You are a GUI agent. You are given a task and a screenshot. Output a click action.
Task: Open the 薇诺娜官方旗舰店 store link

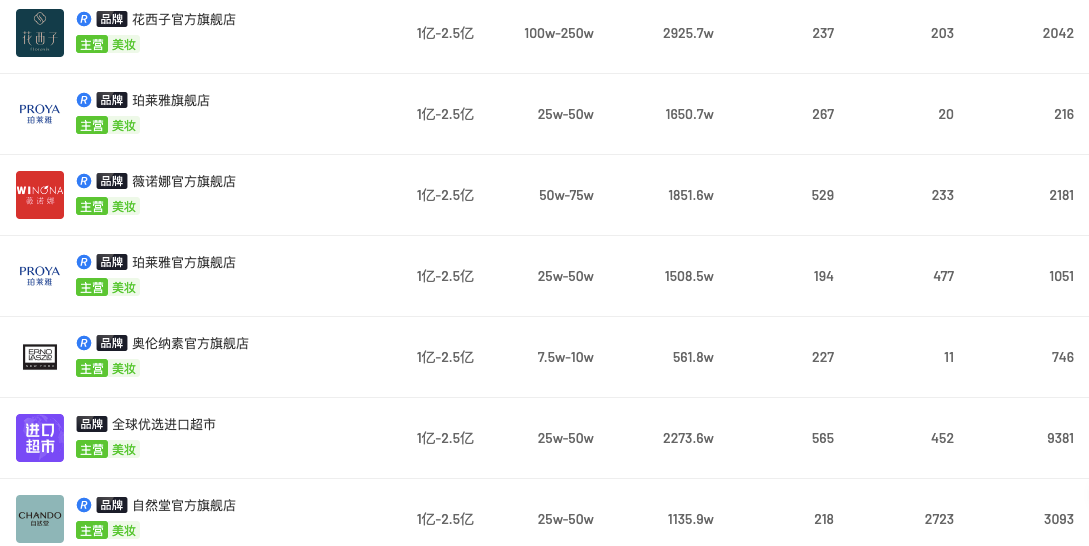pyautogui.click(x=184, y=181)
